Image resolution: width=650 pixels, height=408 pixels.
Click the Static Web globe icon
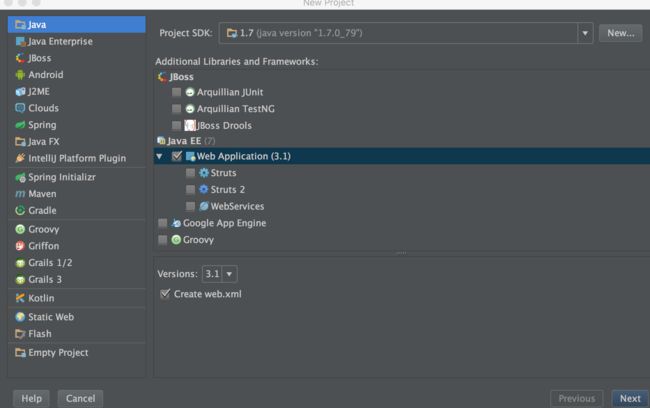[x=20, y=317]
